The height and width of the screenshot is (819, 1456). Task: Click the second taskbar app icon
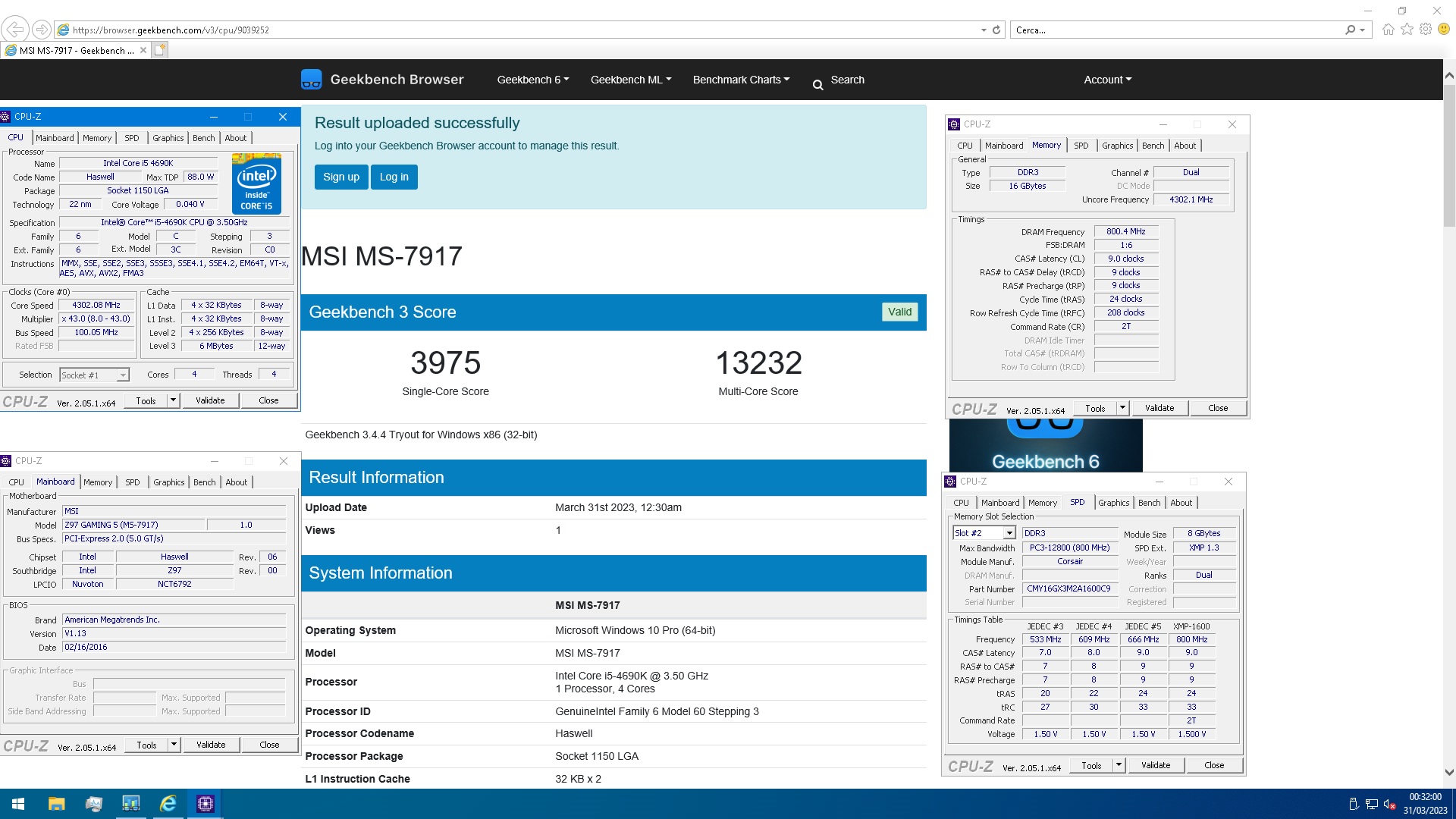click(94, 804)
